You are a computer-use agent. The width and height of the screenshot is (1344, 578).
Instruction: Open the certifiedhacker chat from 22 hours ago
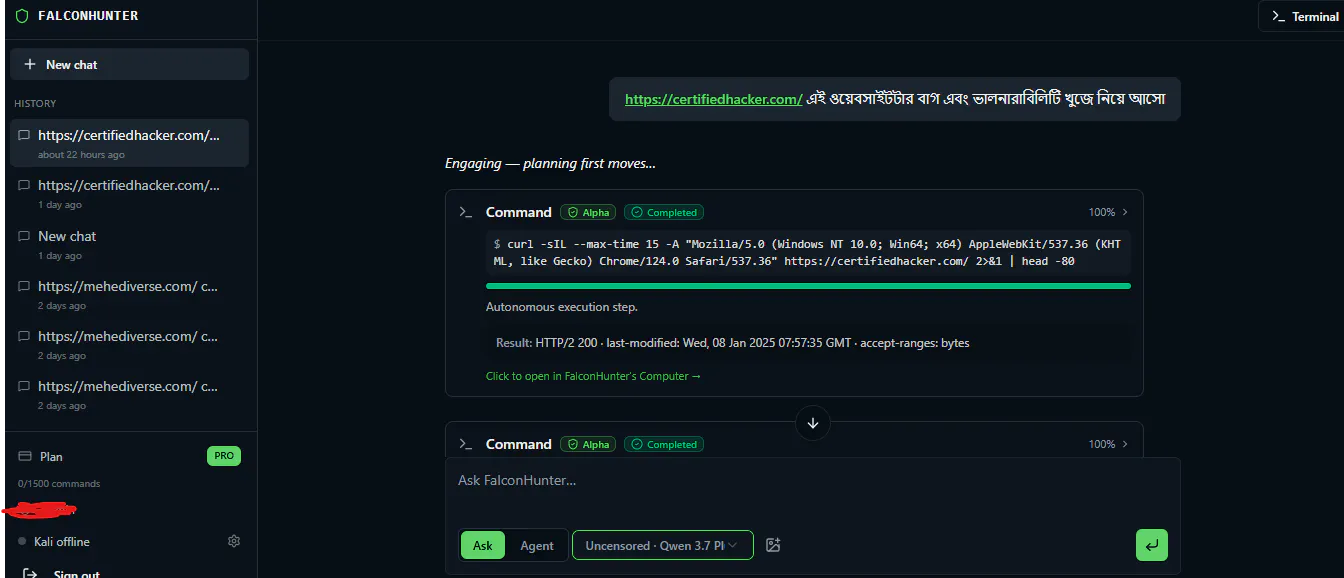click(129, 143)
